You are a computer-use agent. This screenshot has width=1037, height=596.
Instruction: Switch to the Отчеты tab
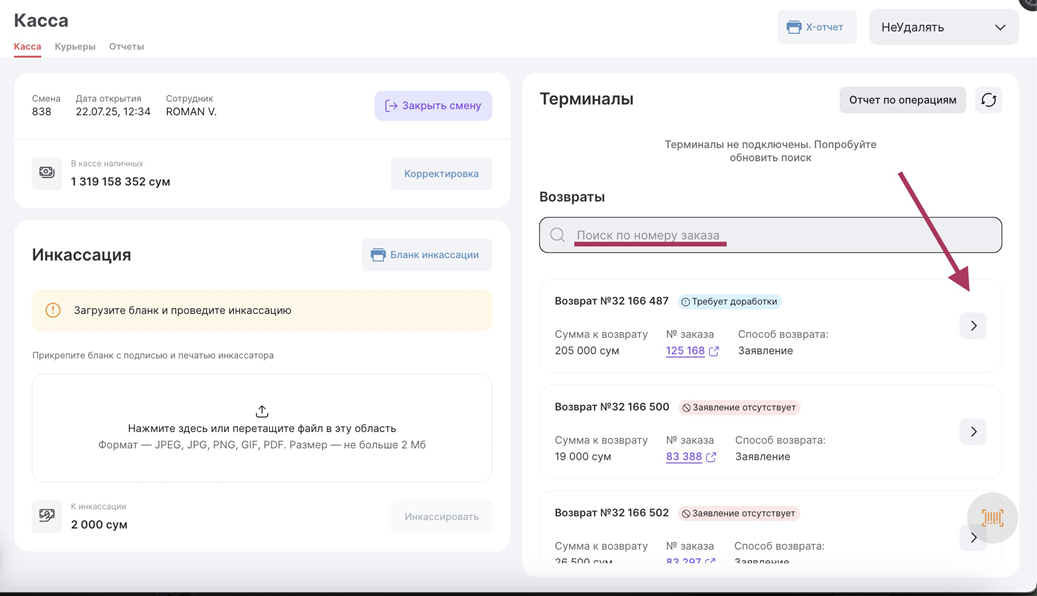click(126, 46)
